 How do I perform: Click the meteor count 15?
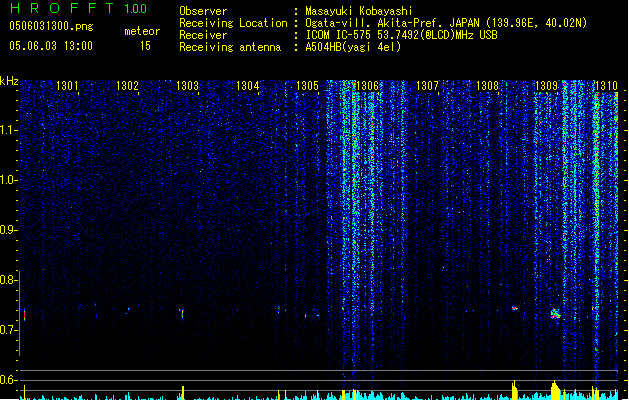[x=145, y=46]
